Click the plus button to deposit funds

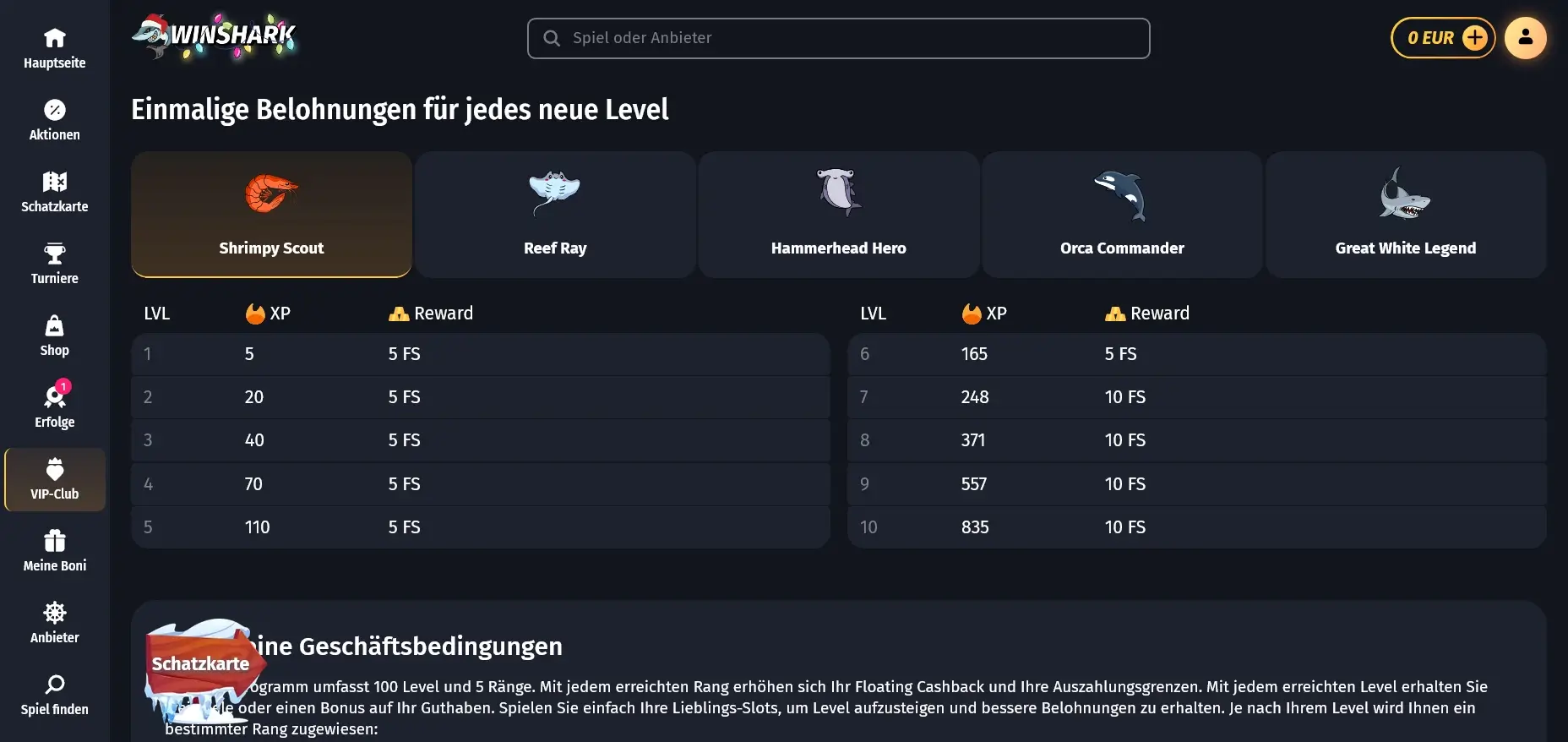tap(1475, 37)
